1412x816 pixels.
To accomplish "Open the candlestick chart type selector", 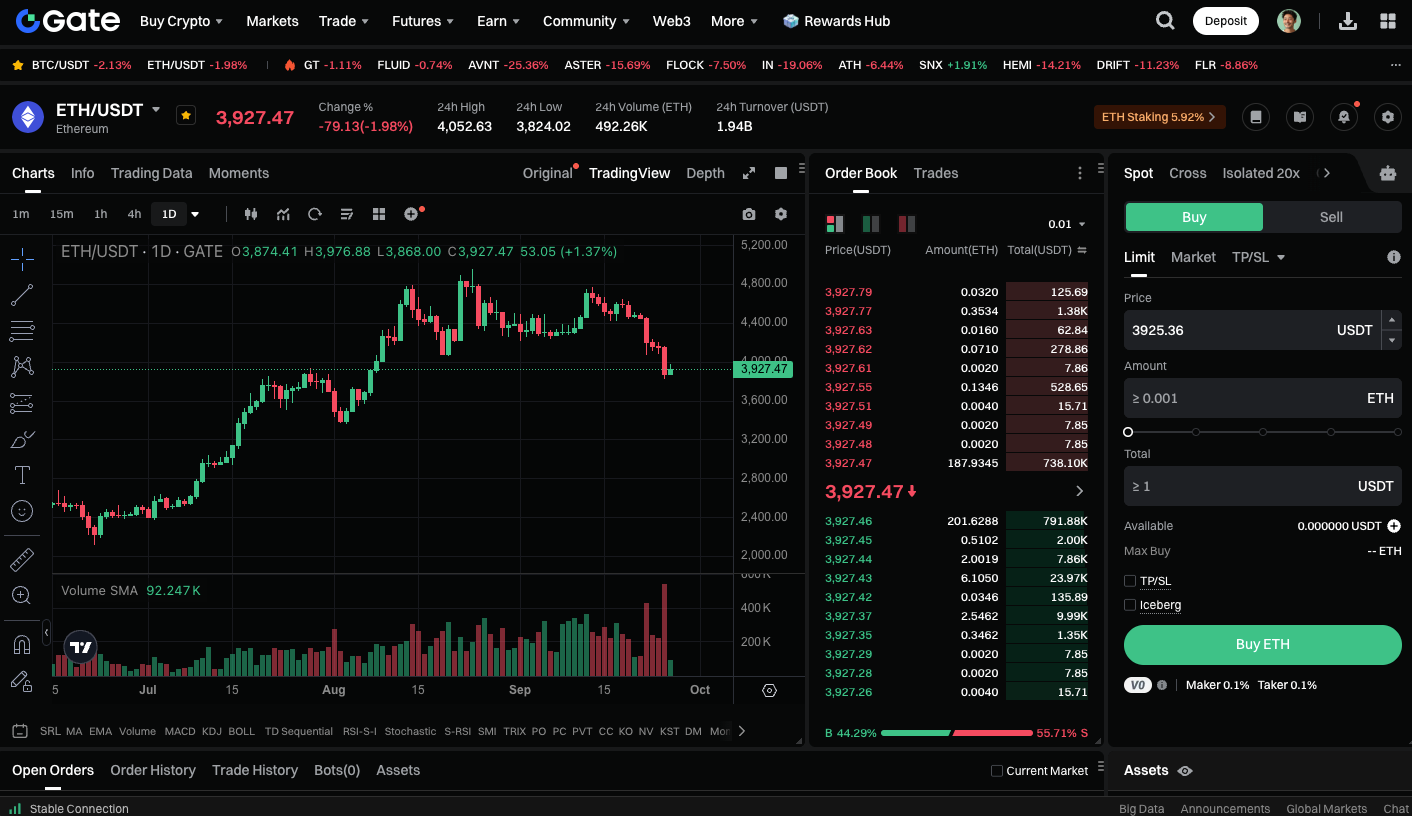I will (251, 214).
